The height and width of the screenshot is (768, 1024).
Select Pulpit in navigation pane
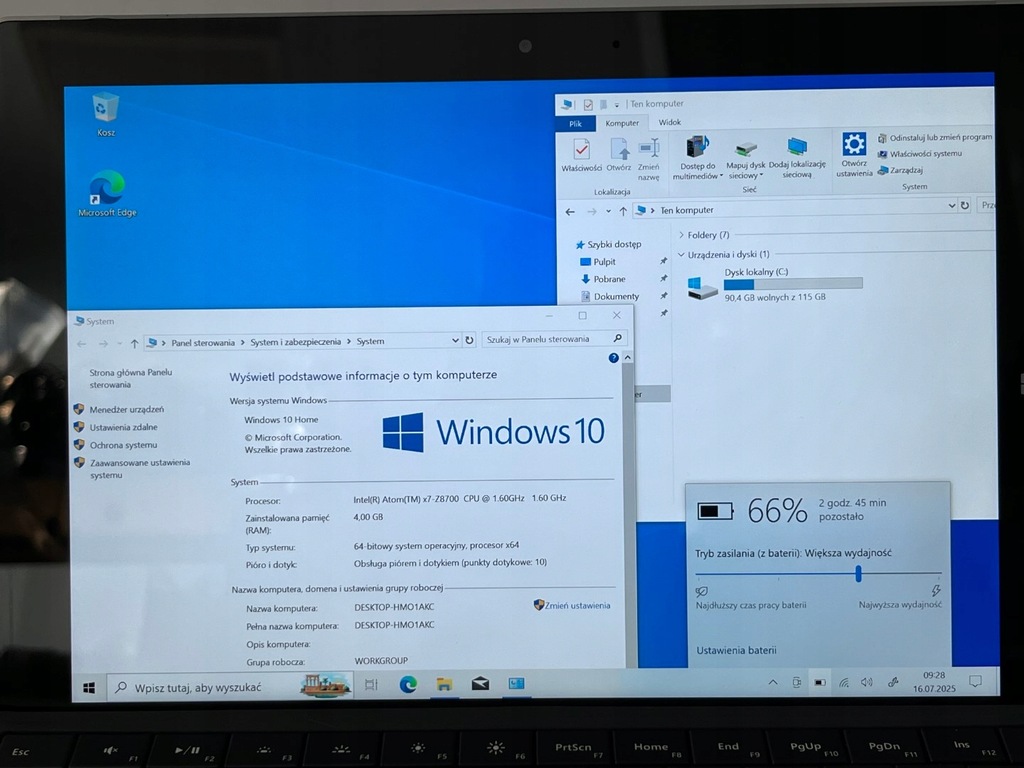[598, 262]
